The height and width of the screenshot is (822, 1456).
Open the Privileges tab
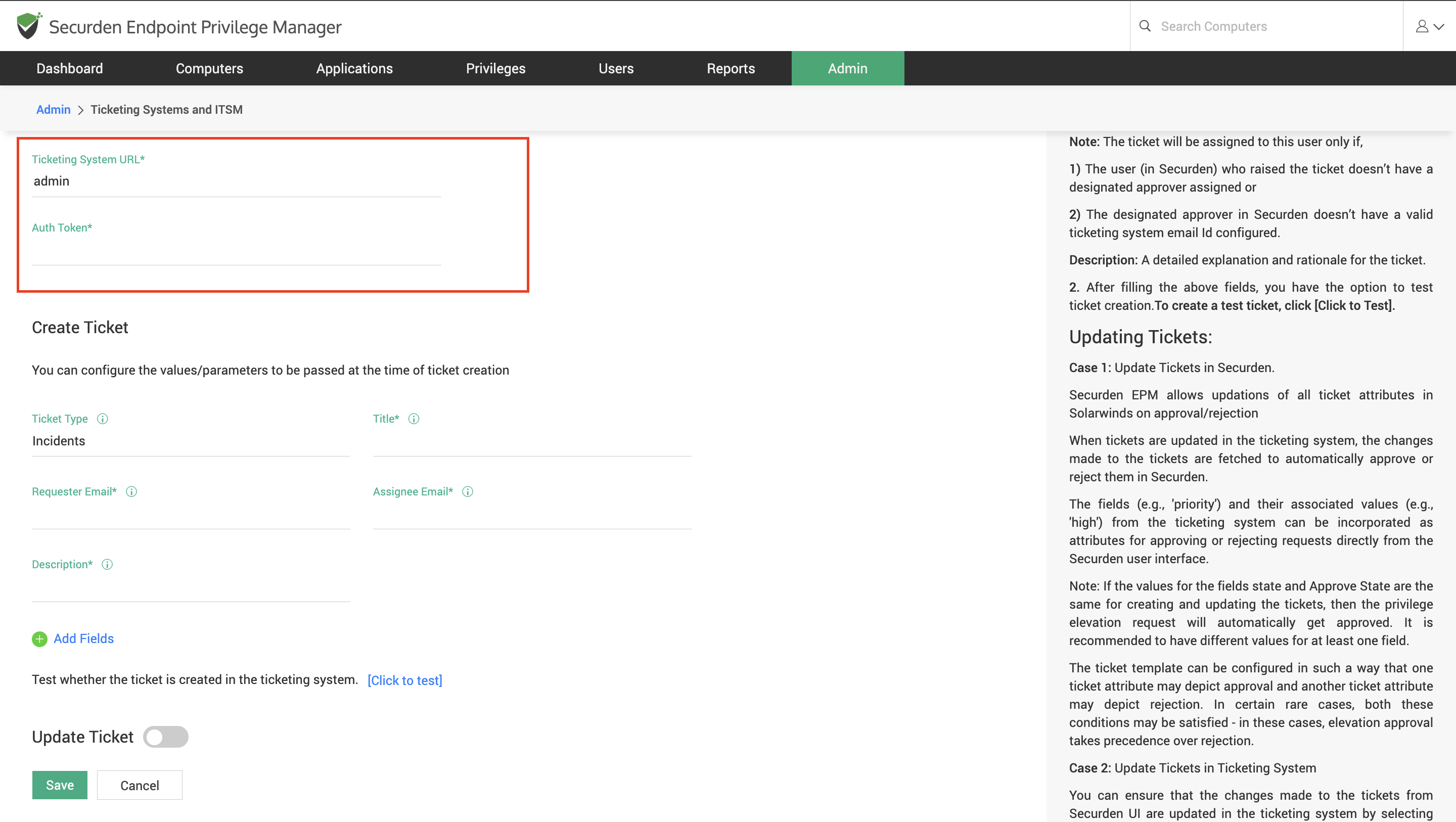tap(495, 68)
